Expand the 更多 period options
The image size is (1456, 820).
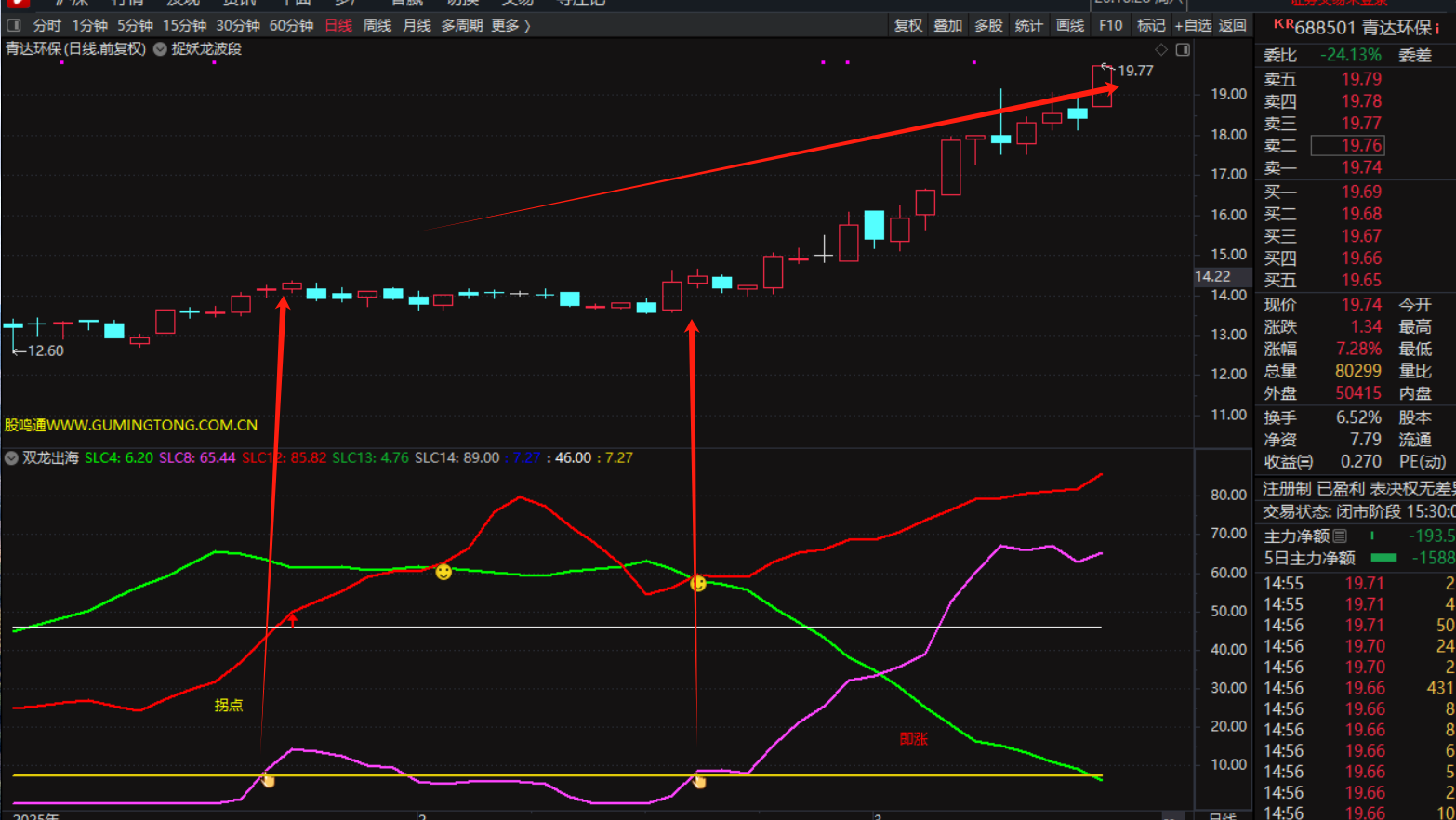[x=510, y=25]
